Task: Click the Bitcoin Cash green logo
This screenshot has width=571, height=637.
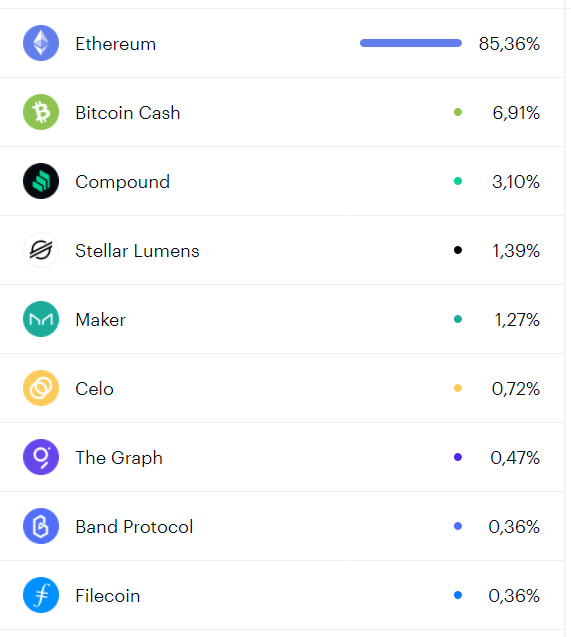Action: pyautogui.click(x=41, y=112)
